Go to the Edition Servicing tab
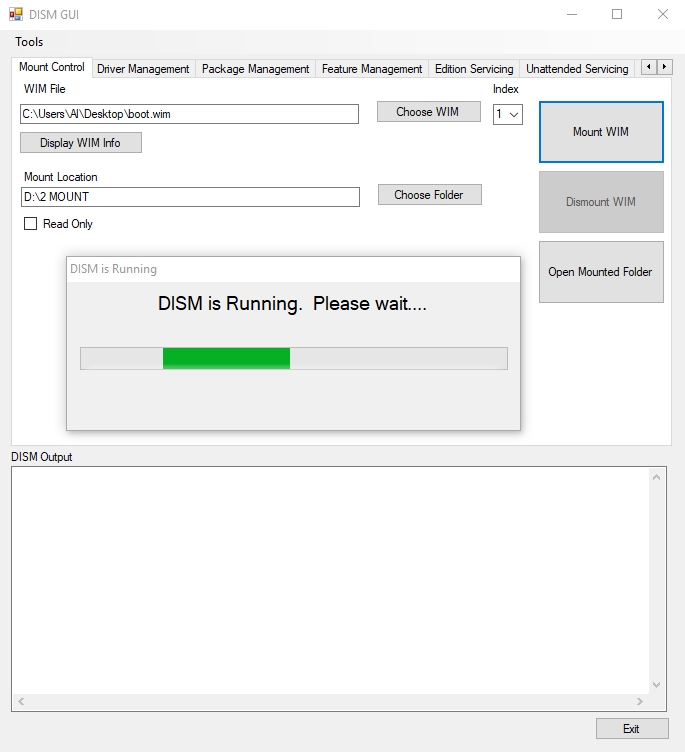The image size is (685, 752). [474, 69]
